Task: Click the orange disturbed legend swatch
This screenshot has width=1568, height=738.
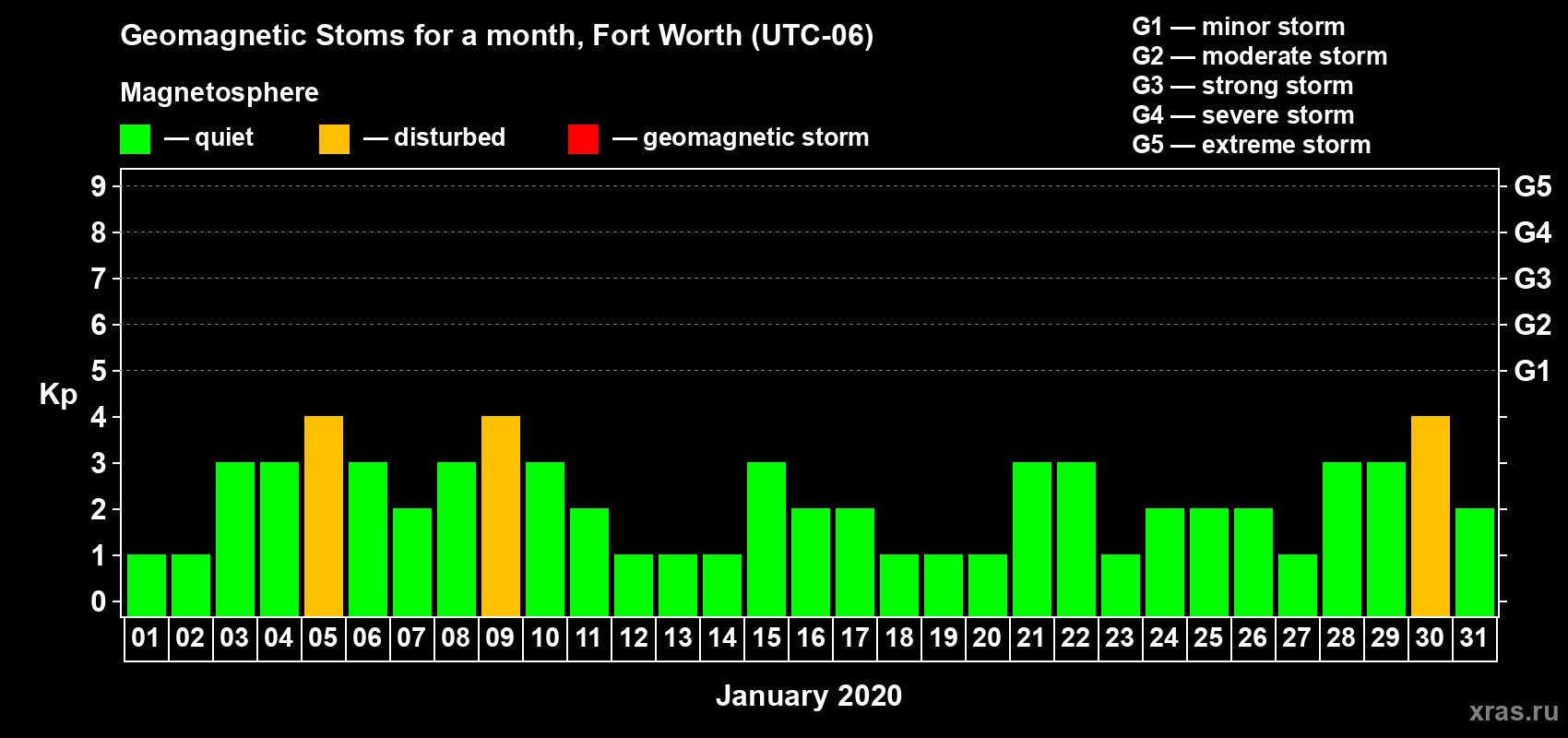Action: tap(335, 139)
